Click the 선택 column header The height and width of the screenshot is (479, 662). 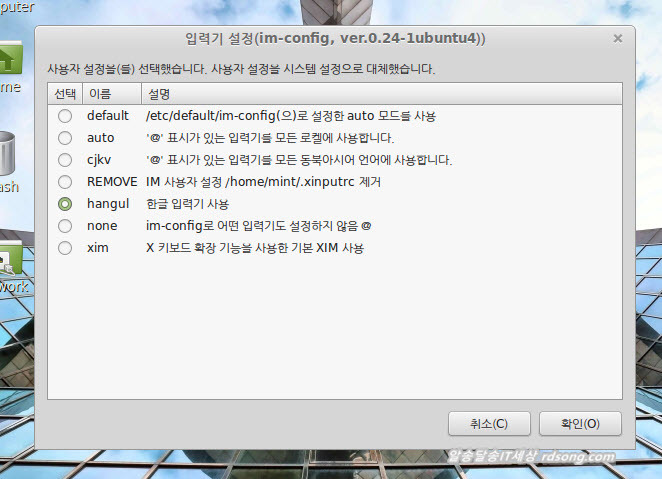[65, 94]
